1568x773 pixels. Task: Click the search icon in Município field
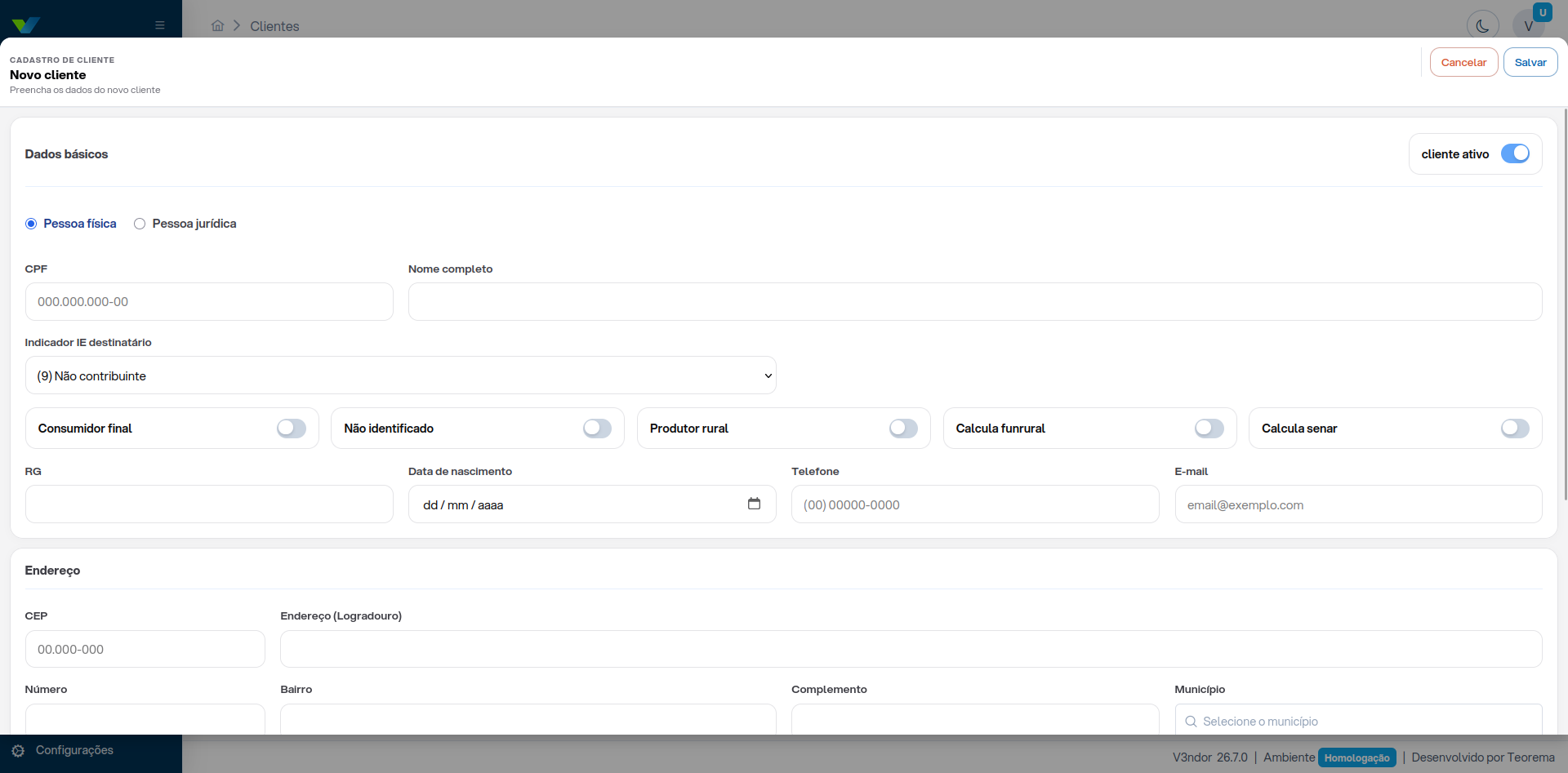pos(1192,722)
